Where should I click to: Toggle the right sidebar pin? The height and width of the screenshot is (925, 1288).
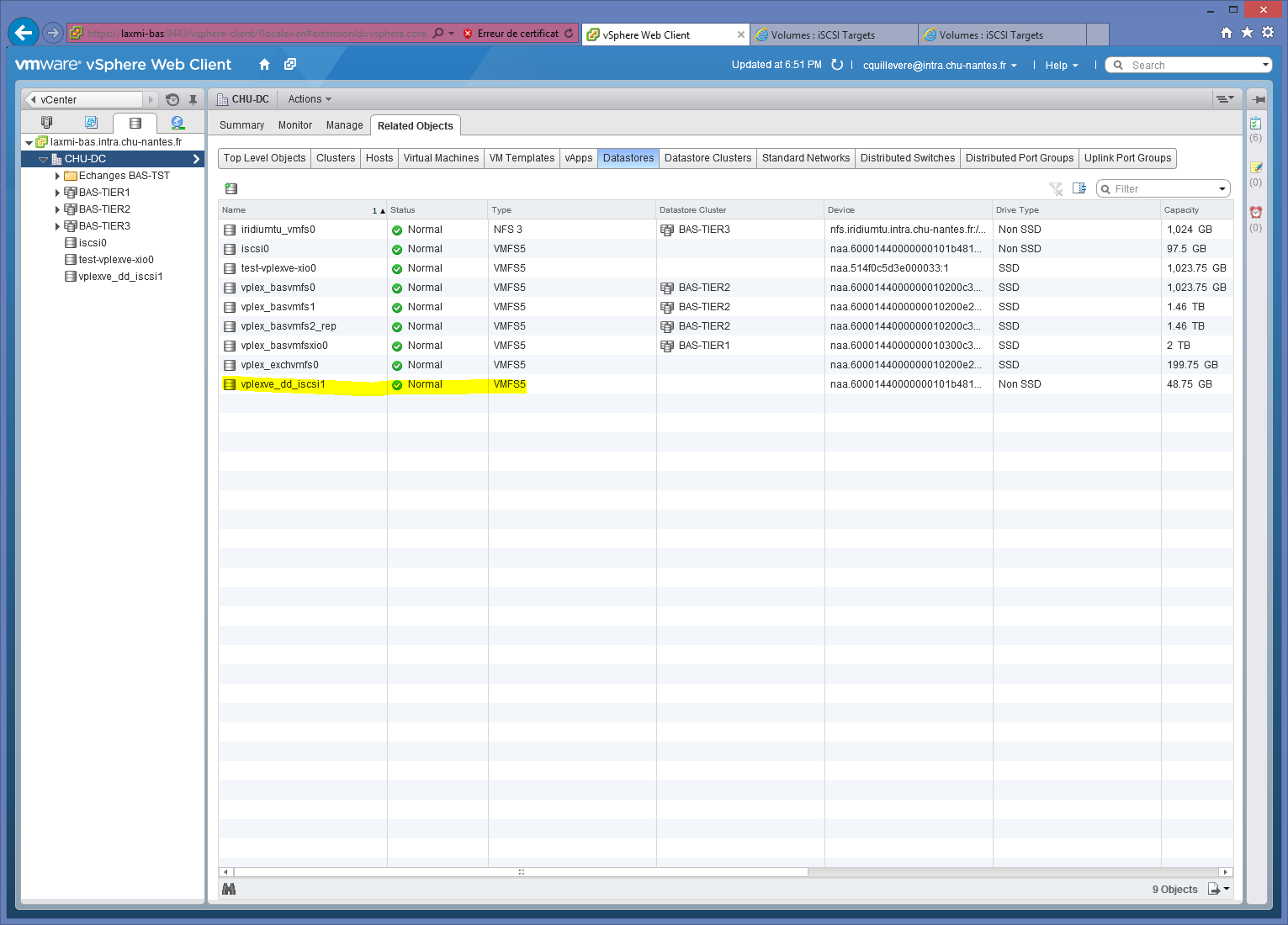[x=1259, y=99]
